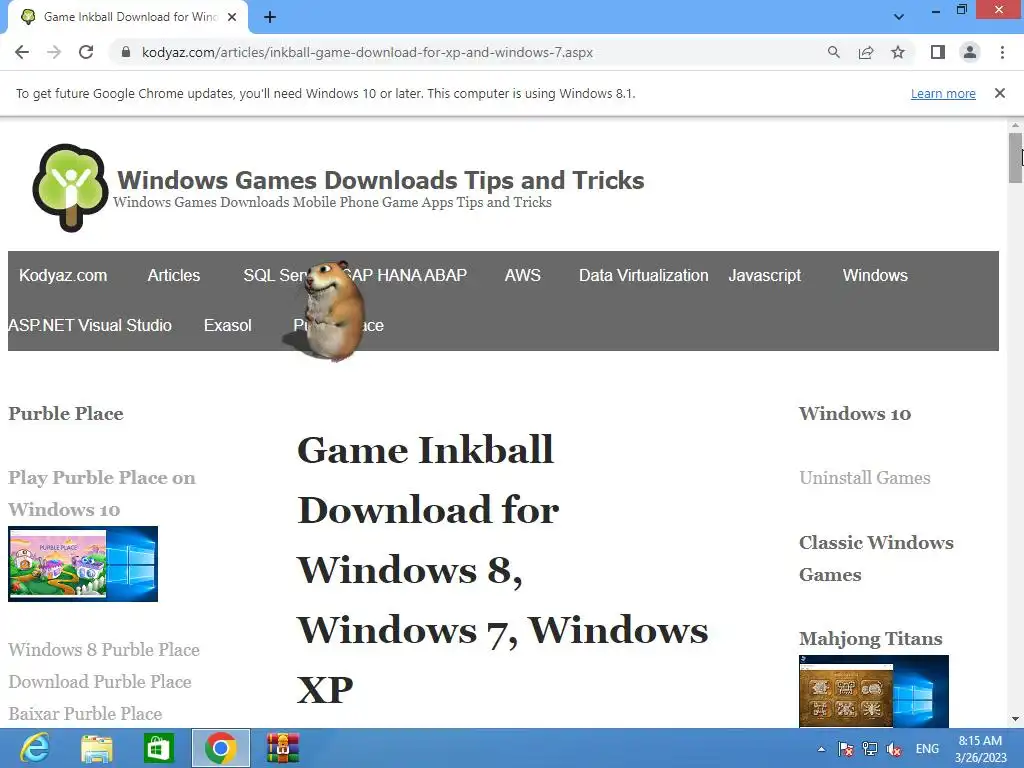Click the address bar URL field
1024x768 pixels.
pos(367,52)
